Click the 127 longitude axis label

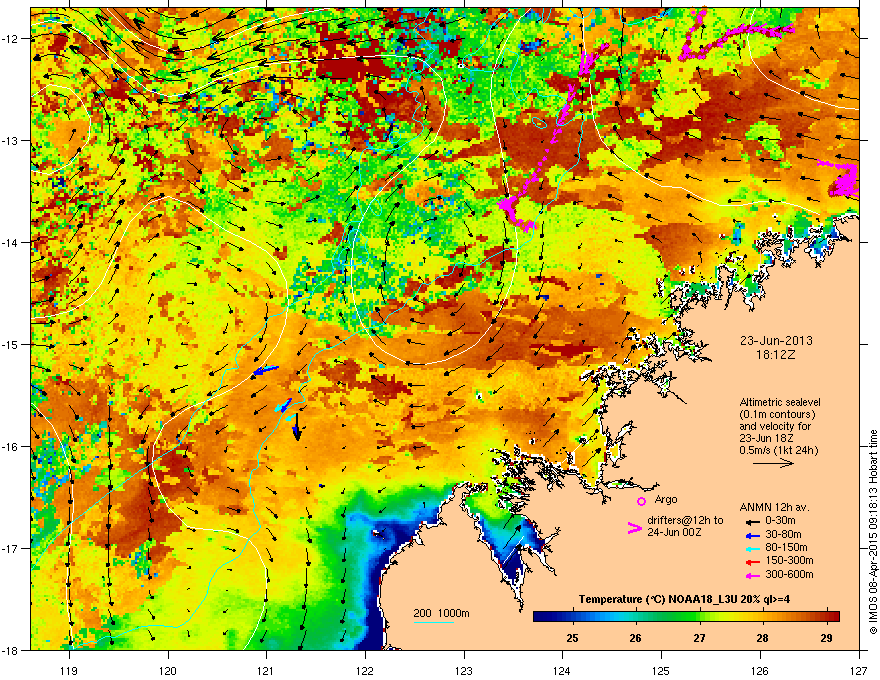tap(859, 670)
